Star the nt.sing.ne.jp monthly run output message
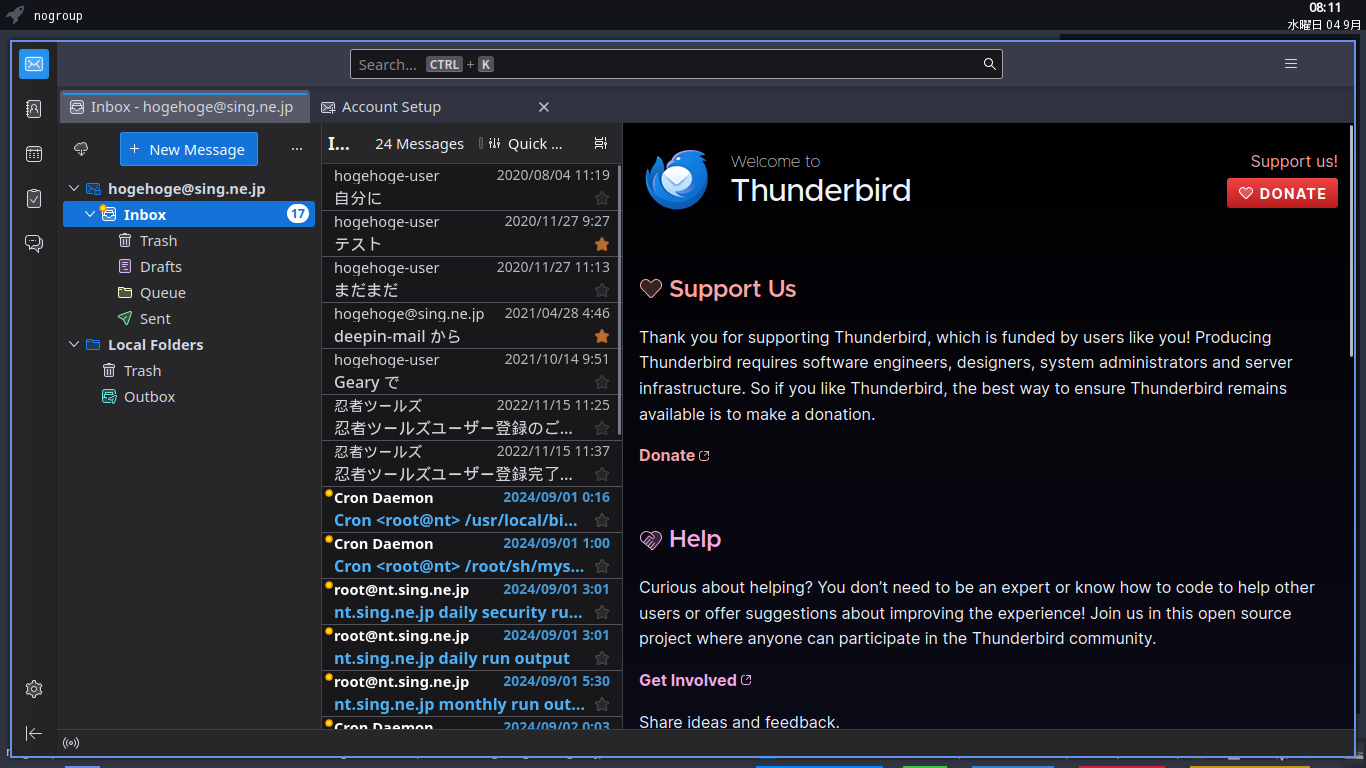Screen dimensions: 1366x768 point(602,704)
